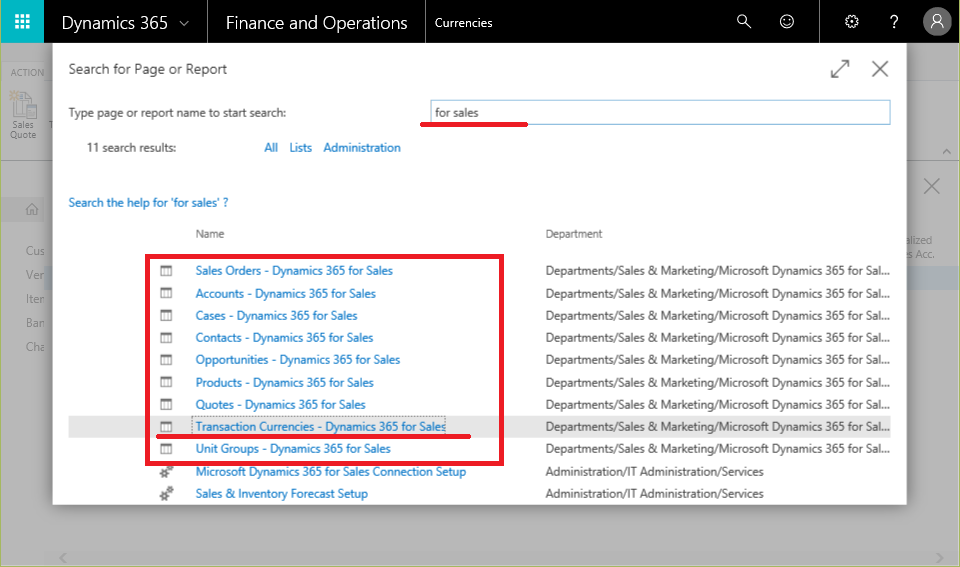Click list icon beside Transaction Currencies
The image size is (960, 567).
(166, 427)
